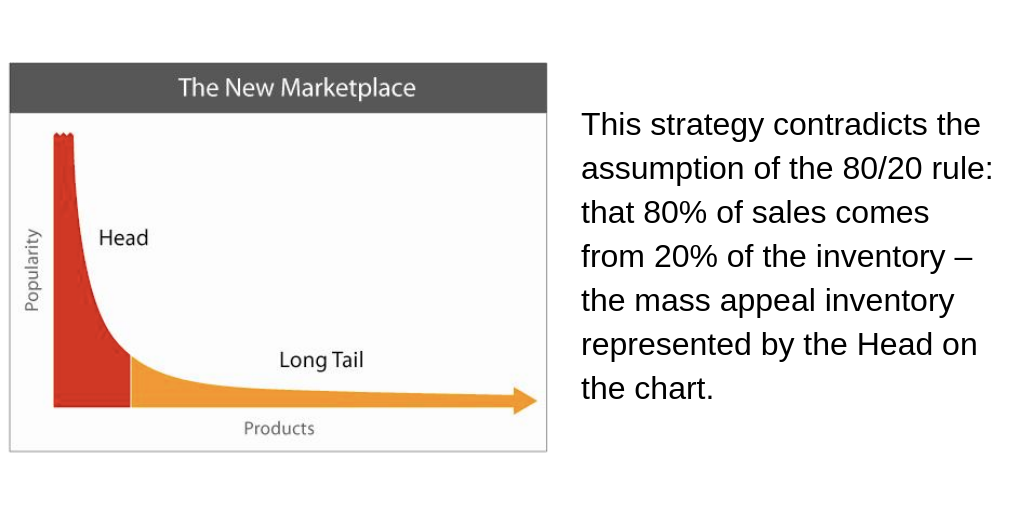The width and height of the screenshot is (1024, 512).
Task: Click the jagged top of the red bar
Action: click(63, 136)
